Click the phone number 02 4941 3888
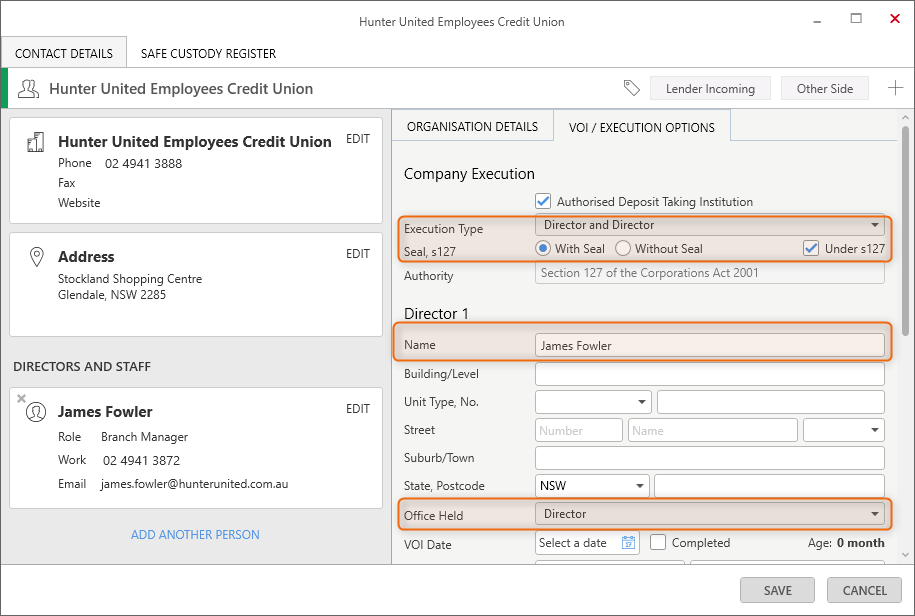This screenshot has width=915, height=616. (144, 164)
